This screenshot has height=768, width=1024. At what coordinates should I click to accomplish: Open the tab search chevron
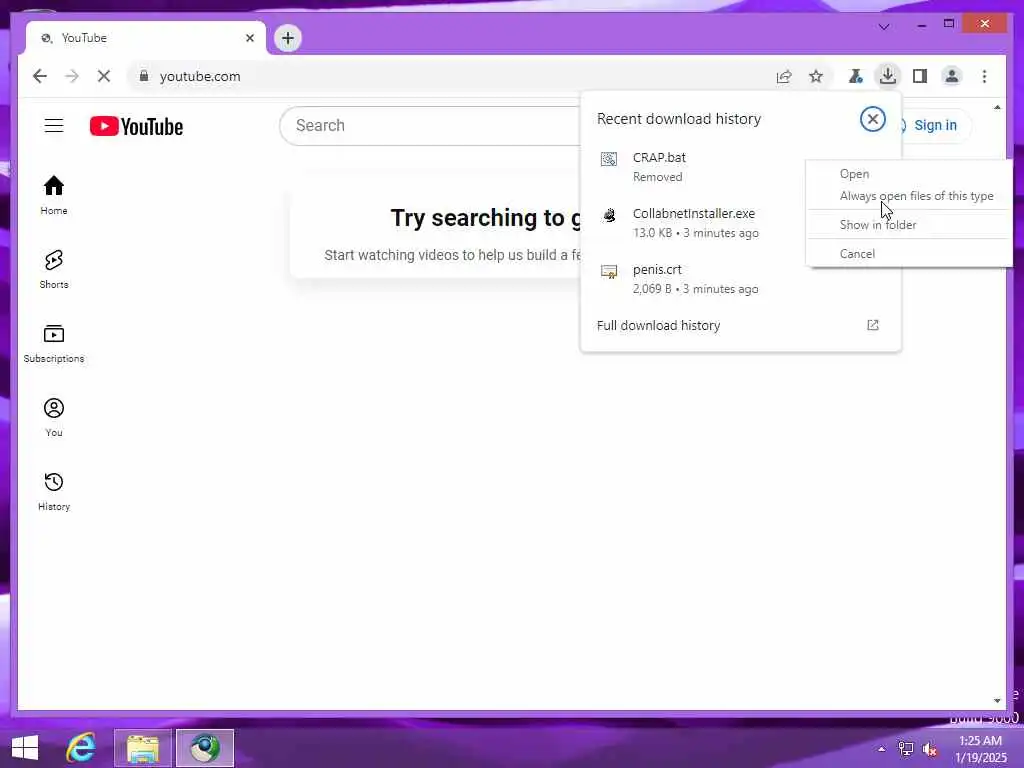coord(884,27)
